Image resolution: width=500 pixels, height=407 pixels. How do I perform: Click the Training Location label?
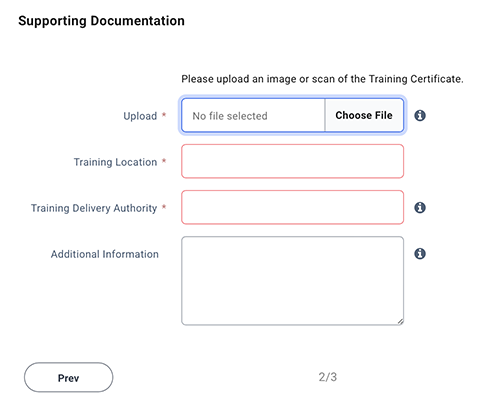click(x=115, y=162)
